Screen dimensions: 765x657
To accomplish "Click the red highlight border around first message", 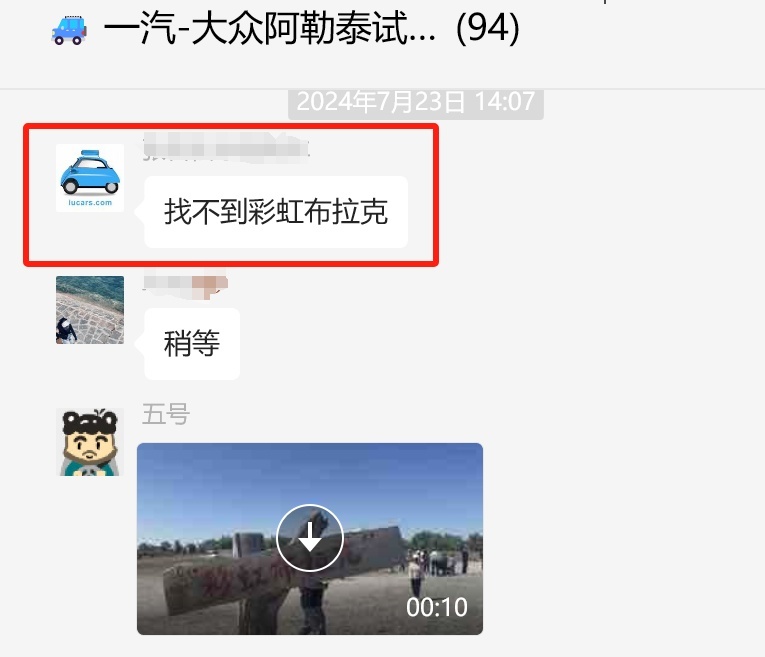I will click(x=231, y=126).
